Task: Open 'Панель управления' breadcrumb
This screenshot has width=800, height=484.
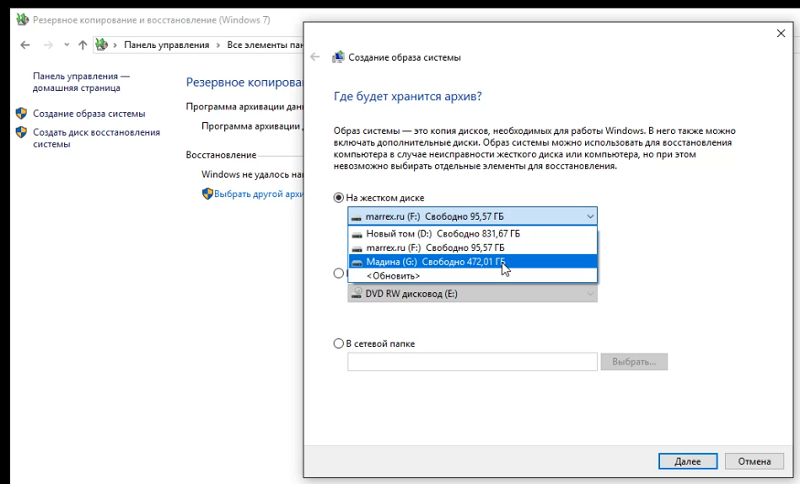Action: [x=166, y=45]
